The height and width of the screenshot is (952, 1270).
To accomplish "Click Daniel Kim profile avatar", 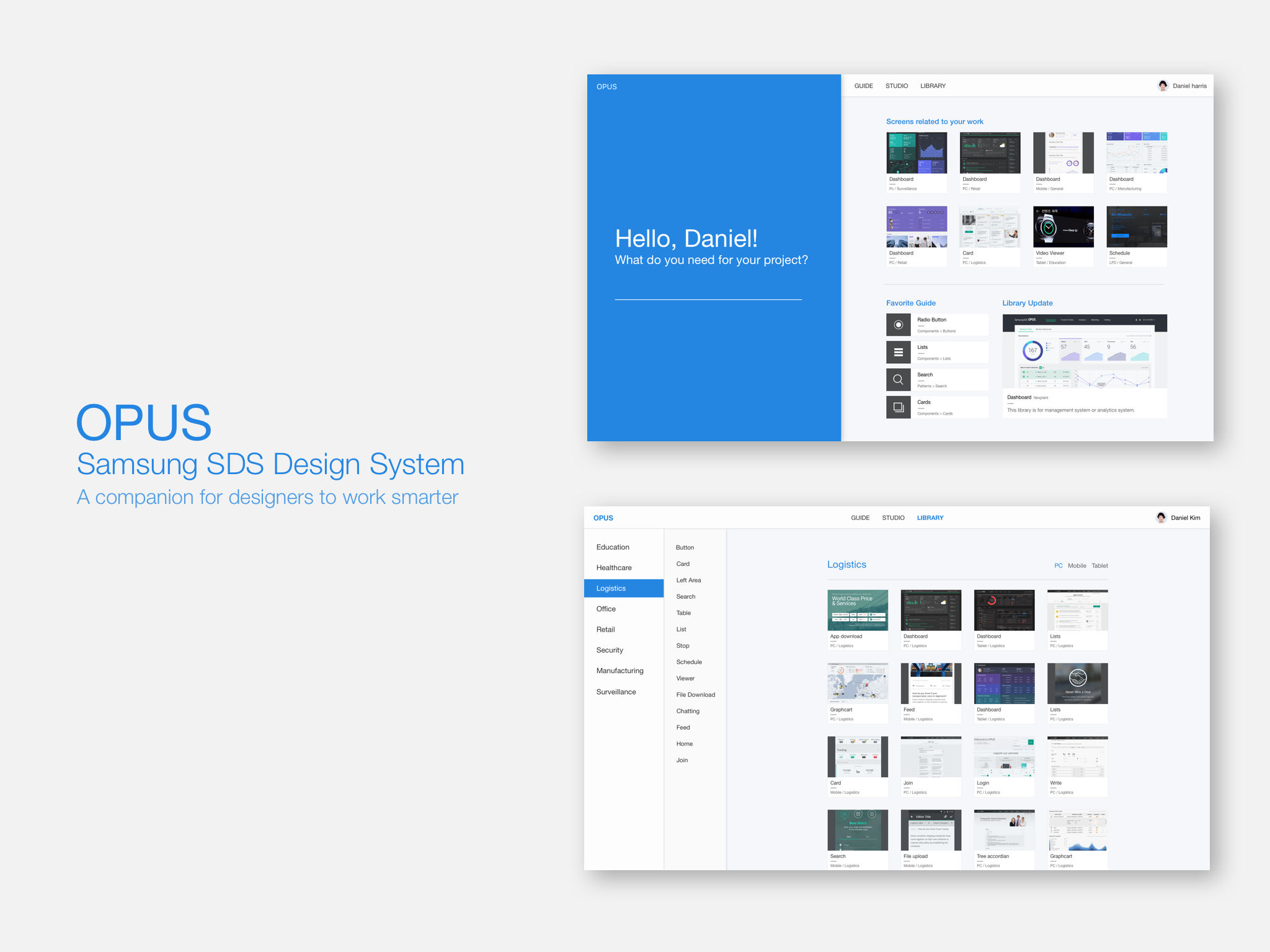I will 1161,518.
